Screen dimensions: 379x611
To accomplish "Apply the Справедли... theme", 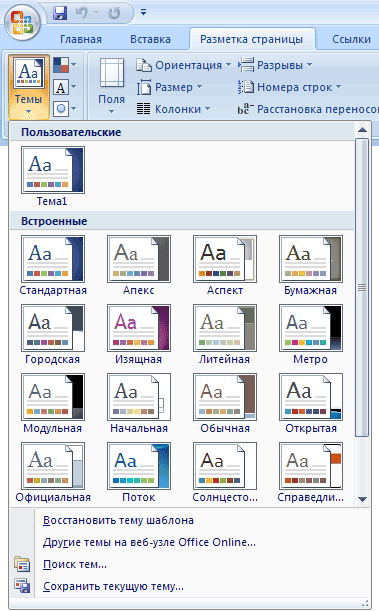I will pos(311,472).
